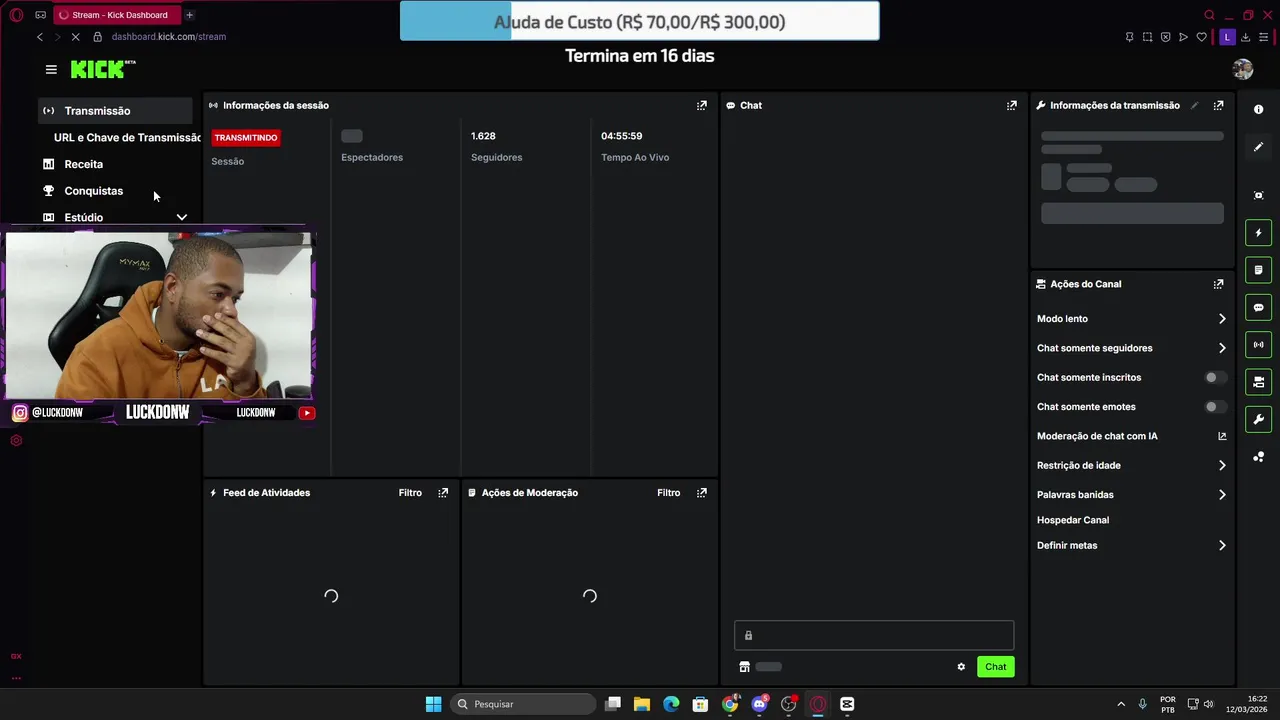Screen dimensions: 1280x720
Task: Toggle the camera/server panel icon
Action: click(1258, 382)
